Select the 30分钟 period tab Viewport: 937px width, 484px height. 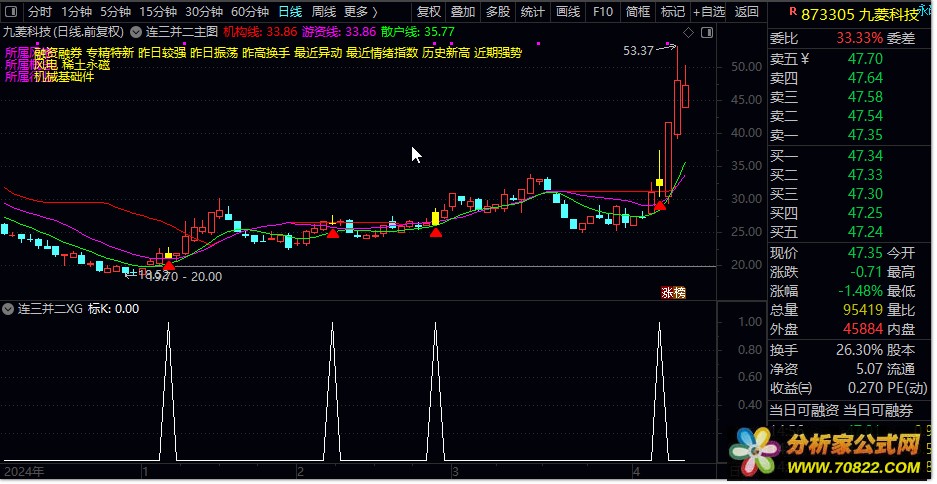(204, 11)
